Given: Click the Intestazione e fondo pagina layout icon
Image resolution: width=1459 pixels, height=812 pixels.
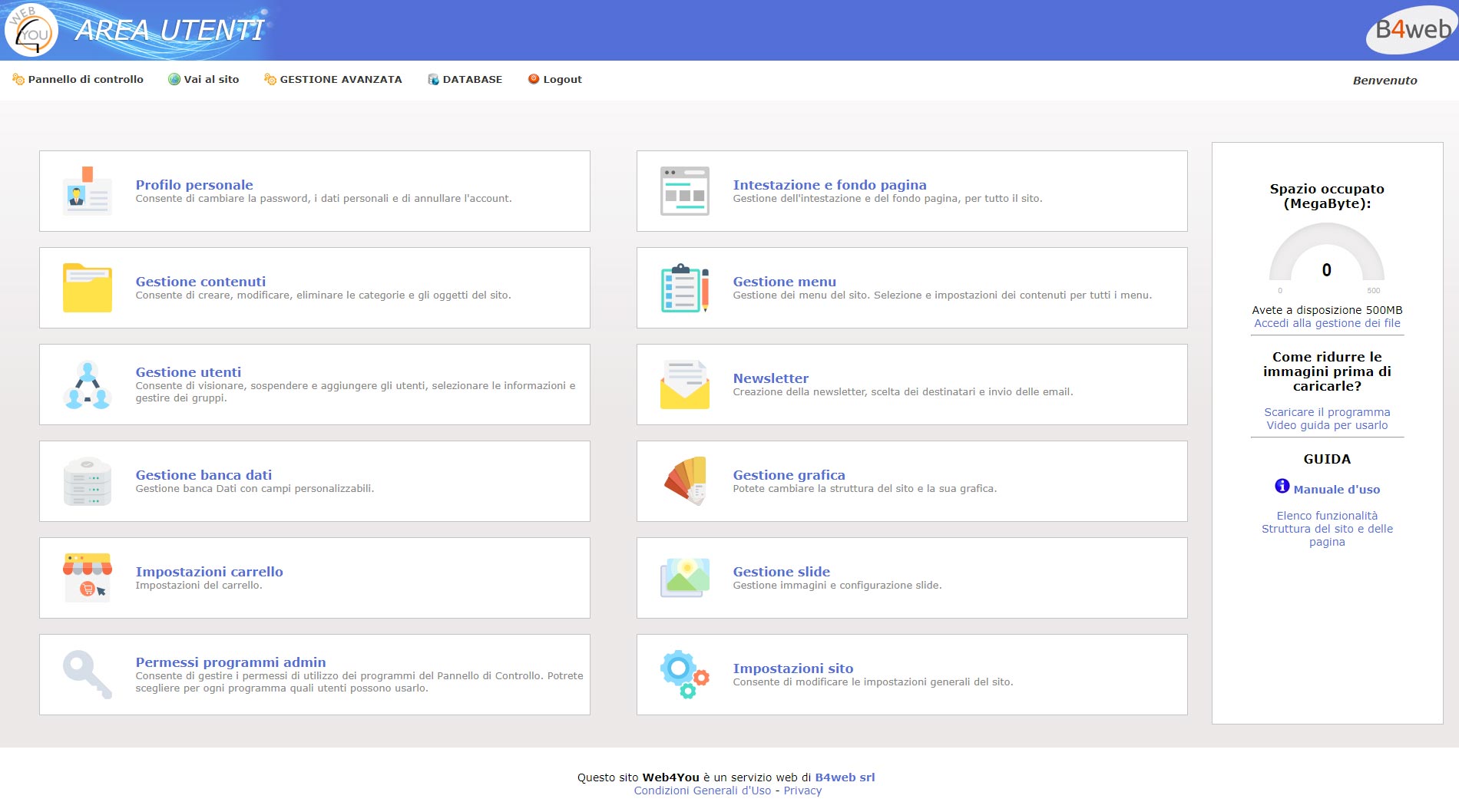Looking at the screenshot, I should 685,191.
